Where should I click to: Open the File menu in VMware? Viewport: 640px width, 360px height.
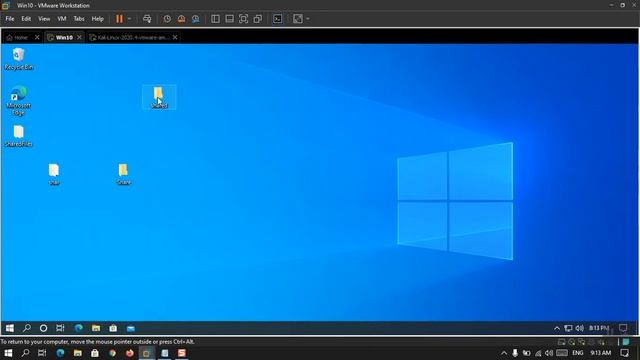(10, 19)
